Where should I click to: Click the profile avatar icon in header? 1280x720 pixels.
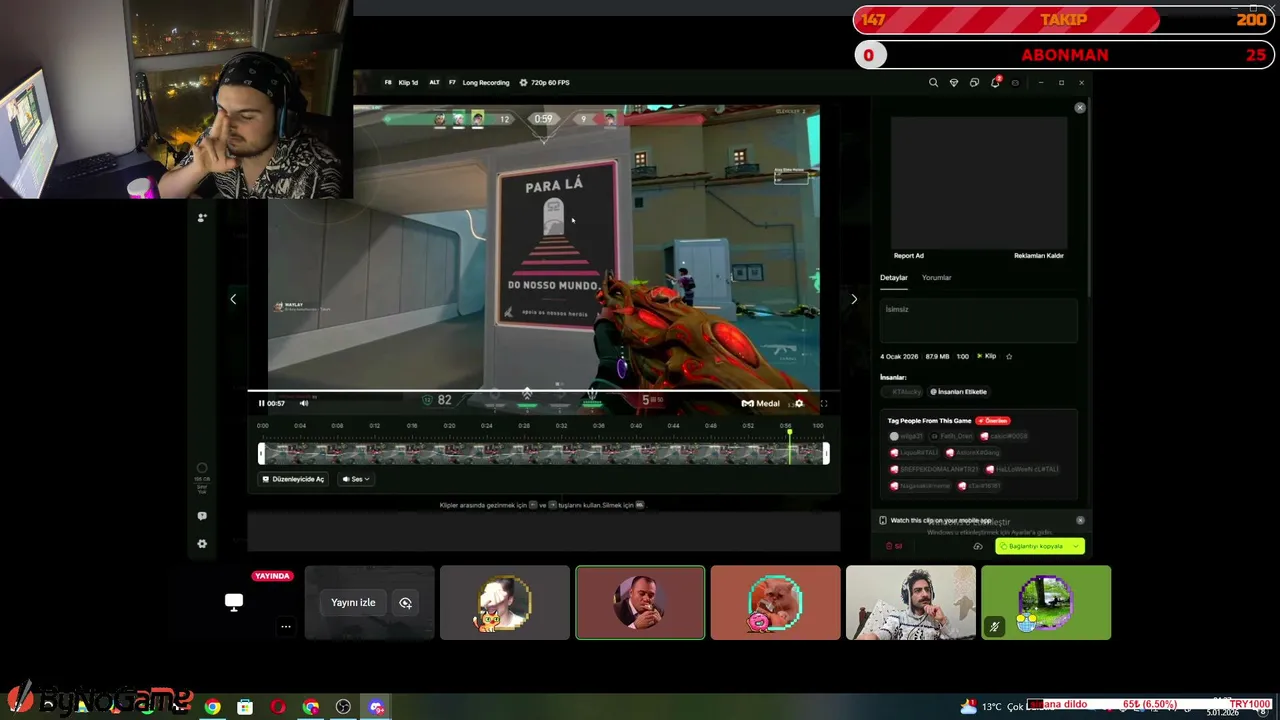pos(1015,83)
